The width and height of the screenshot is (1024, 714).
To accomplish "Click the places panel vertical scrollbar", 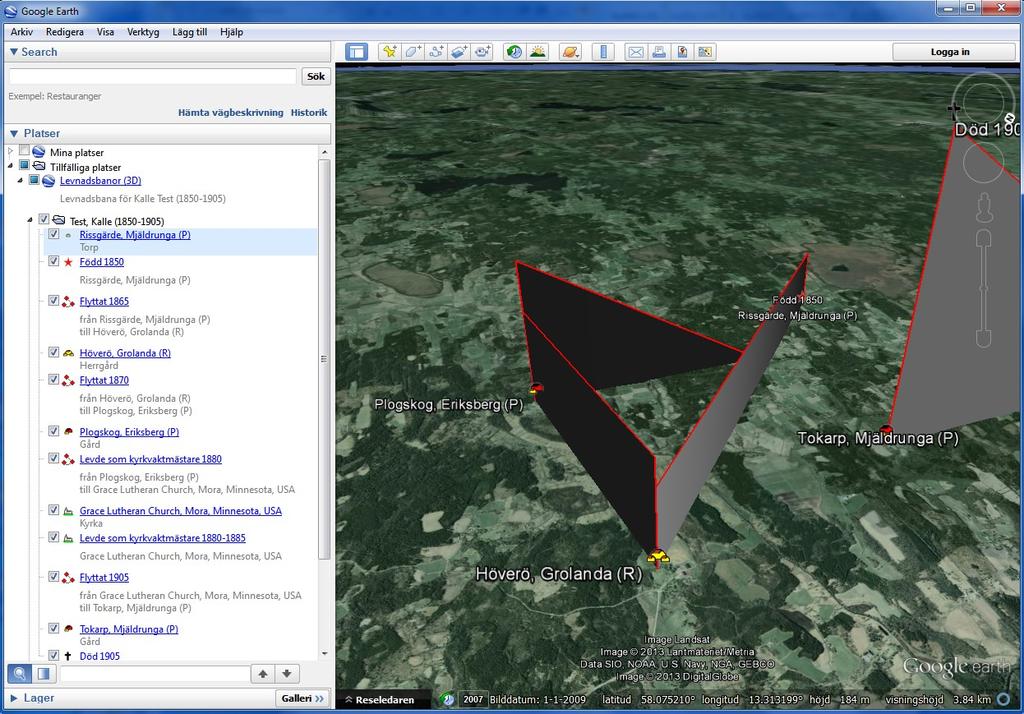I will click(x=325, y=358).
